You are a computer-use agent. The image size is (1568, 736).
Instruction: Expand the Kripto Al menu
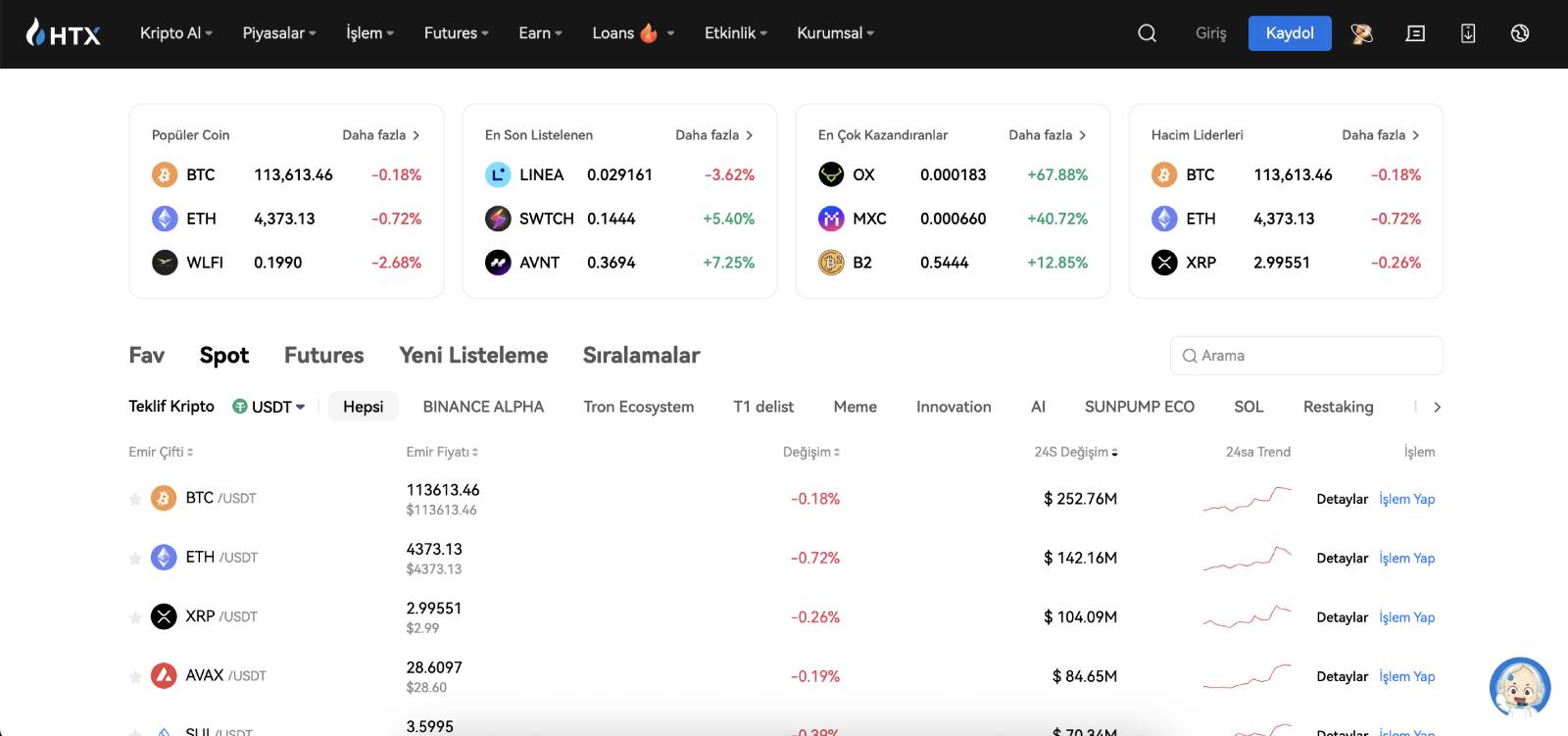176,33
